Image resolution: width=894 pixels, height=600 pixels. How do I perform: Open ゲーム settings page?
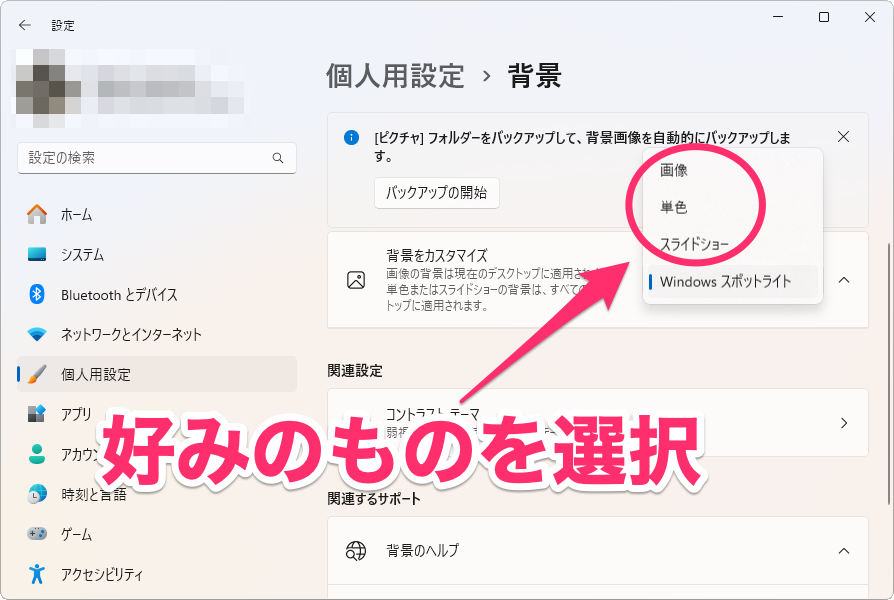[157, 534]
